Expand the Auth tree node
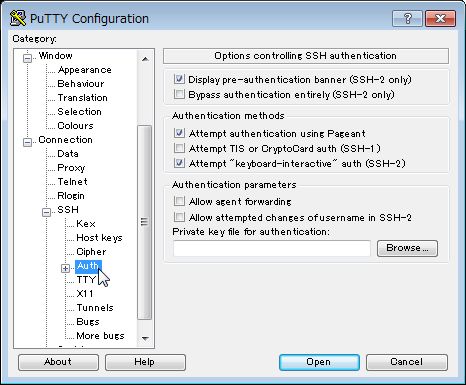 (x=65, y=268)
